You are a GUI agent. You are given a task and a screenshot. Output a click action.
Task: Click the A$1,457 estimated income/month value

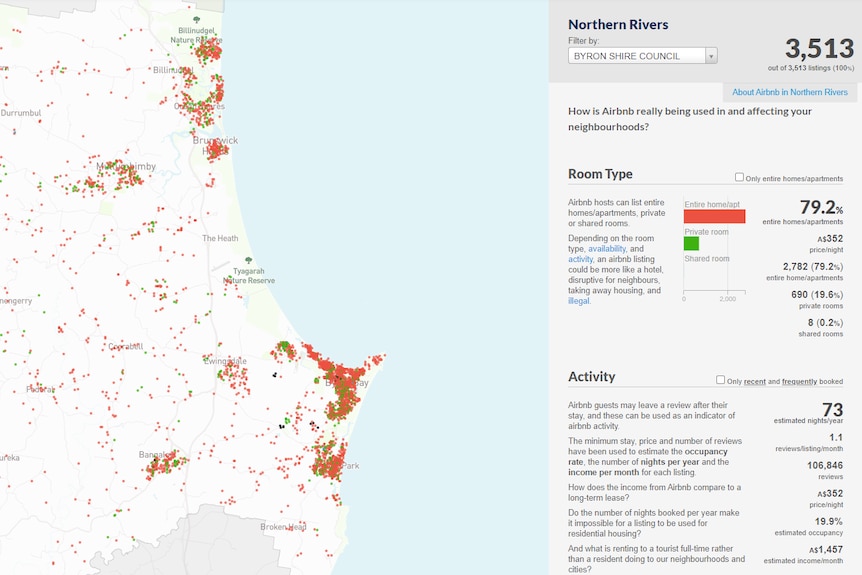[x=826, y=549]
